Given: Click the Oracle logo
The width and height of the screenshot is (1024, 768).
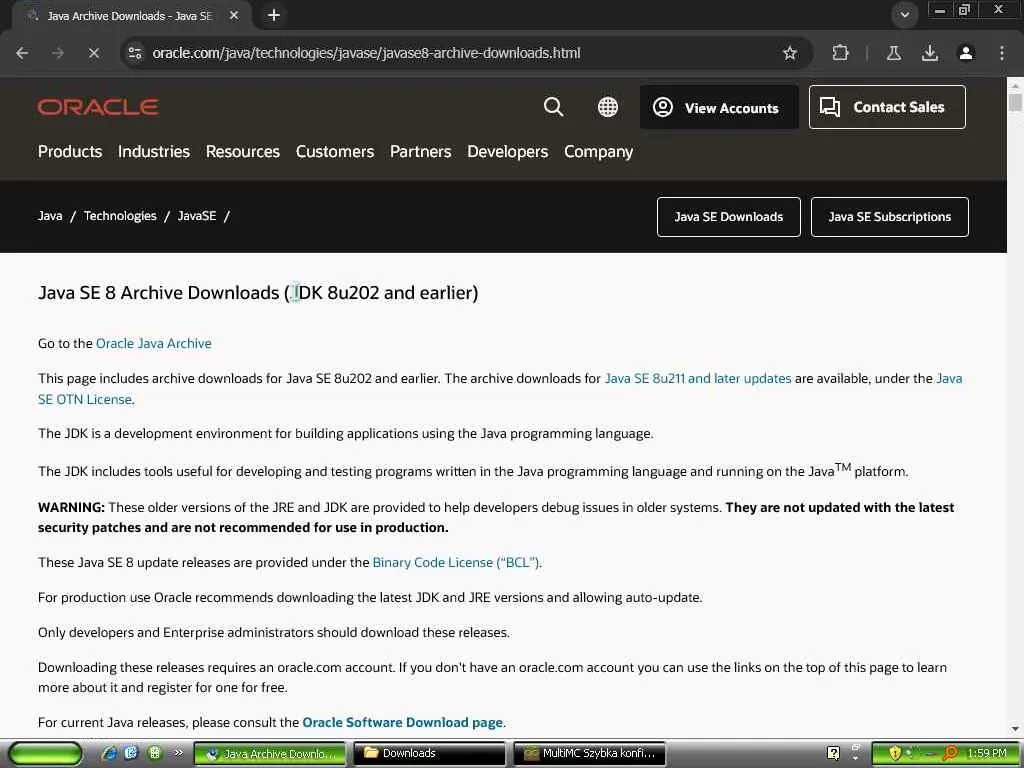Looking at the screenshot, I should 98,107.
